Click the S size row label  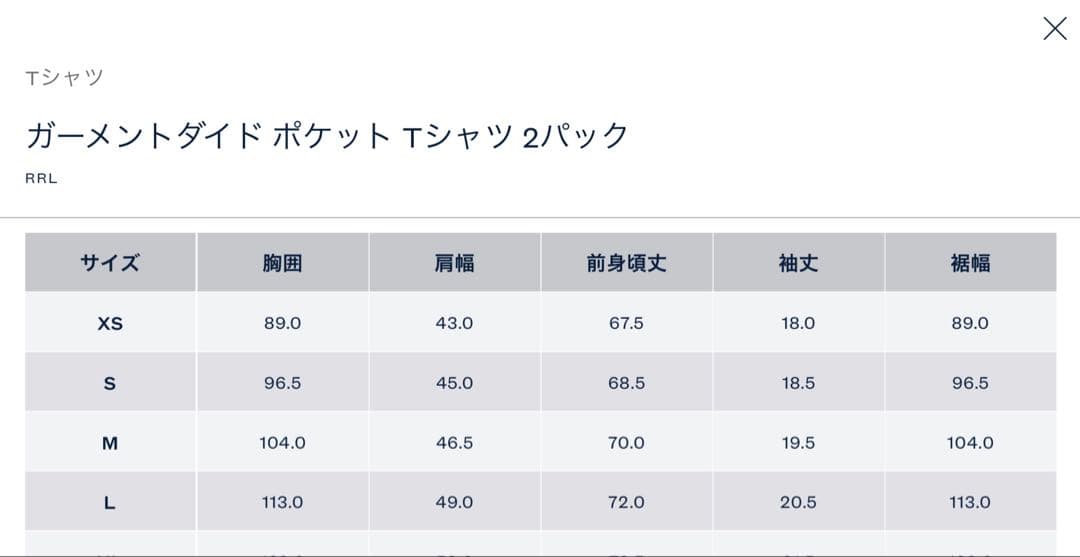[x=110, y=383]
